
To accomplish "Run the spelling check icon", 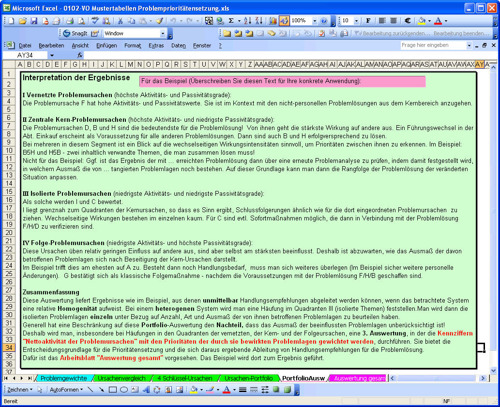I will [95, 21].
